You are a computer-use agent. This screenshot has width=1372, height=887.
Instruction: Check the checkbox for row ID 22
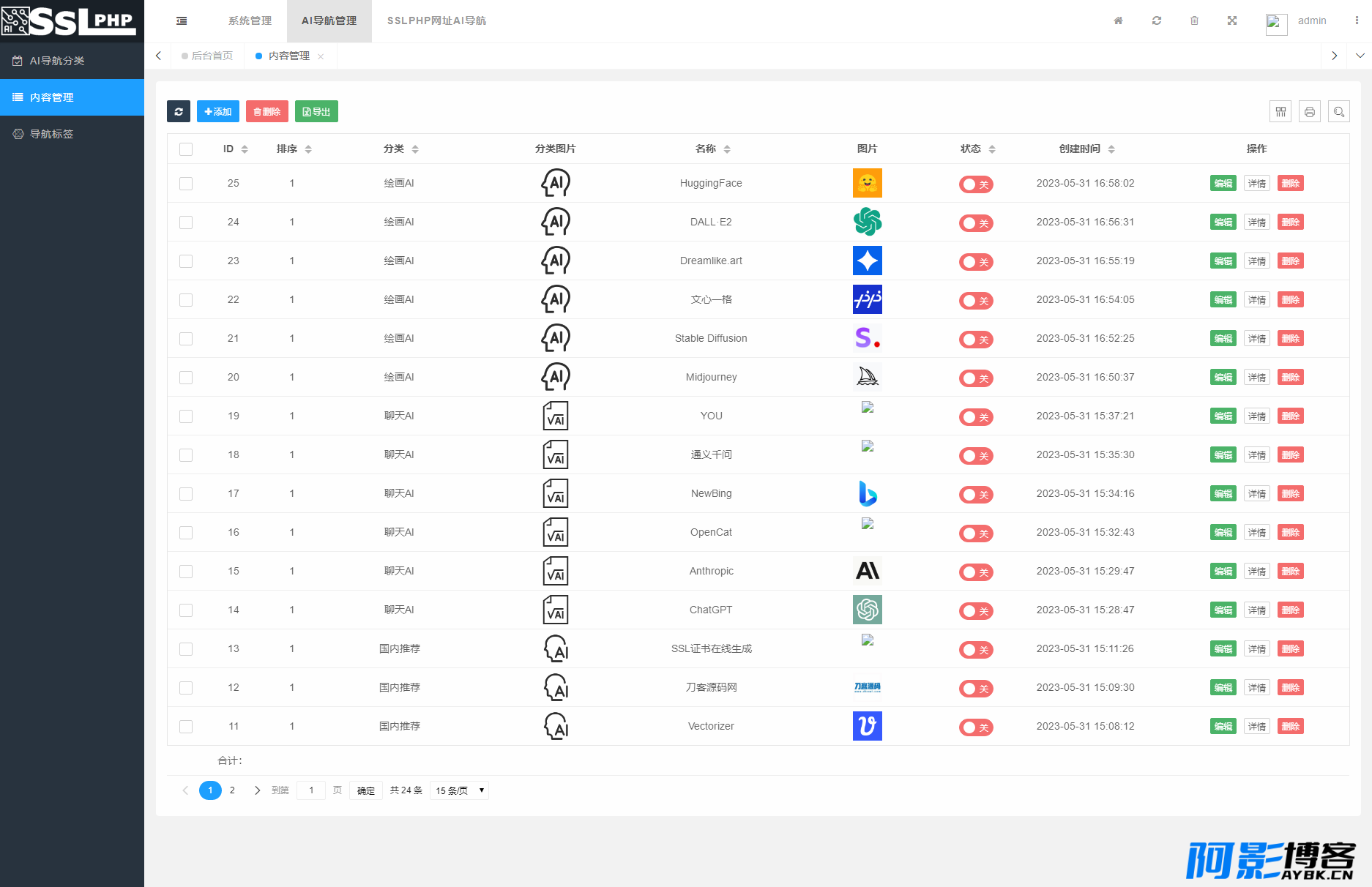tap(186, 300)
